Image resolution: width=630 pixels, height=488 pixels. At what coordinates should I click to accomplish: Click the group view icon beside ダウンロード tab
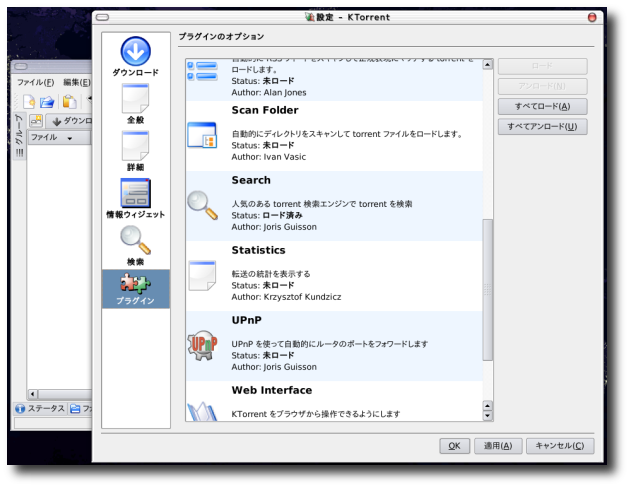[x=36, y=120]
